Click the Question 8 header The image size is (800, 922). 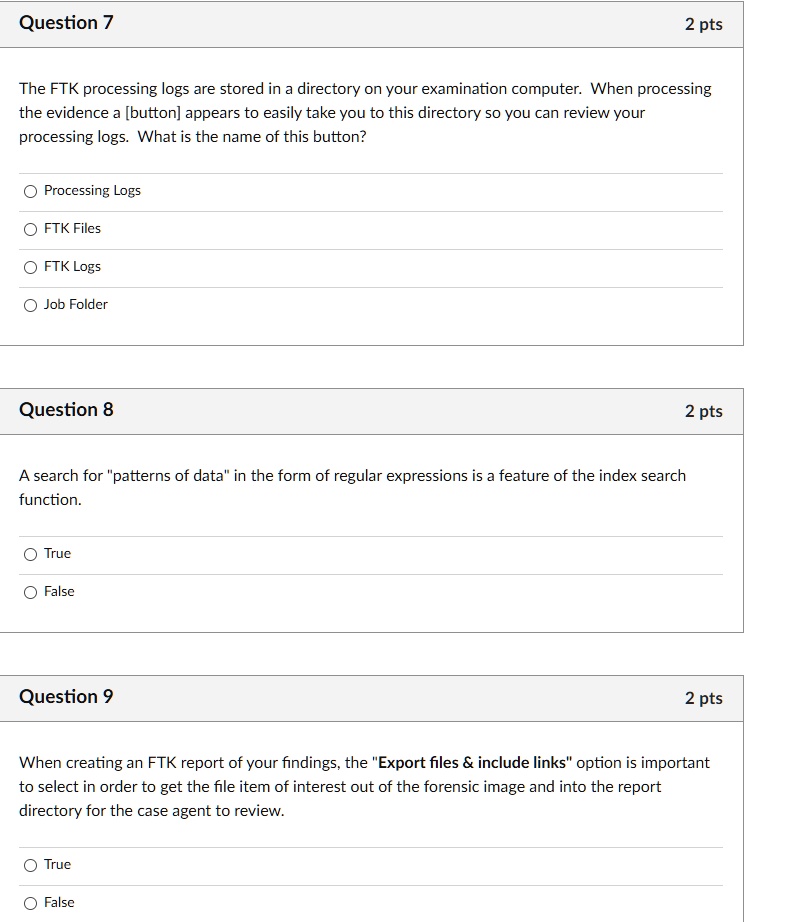(66, 409)
